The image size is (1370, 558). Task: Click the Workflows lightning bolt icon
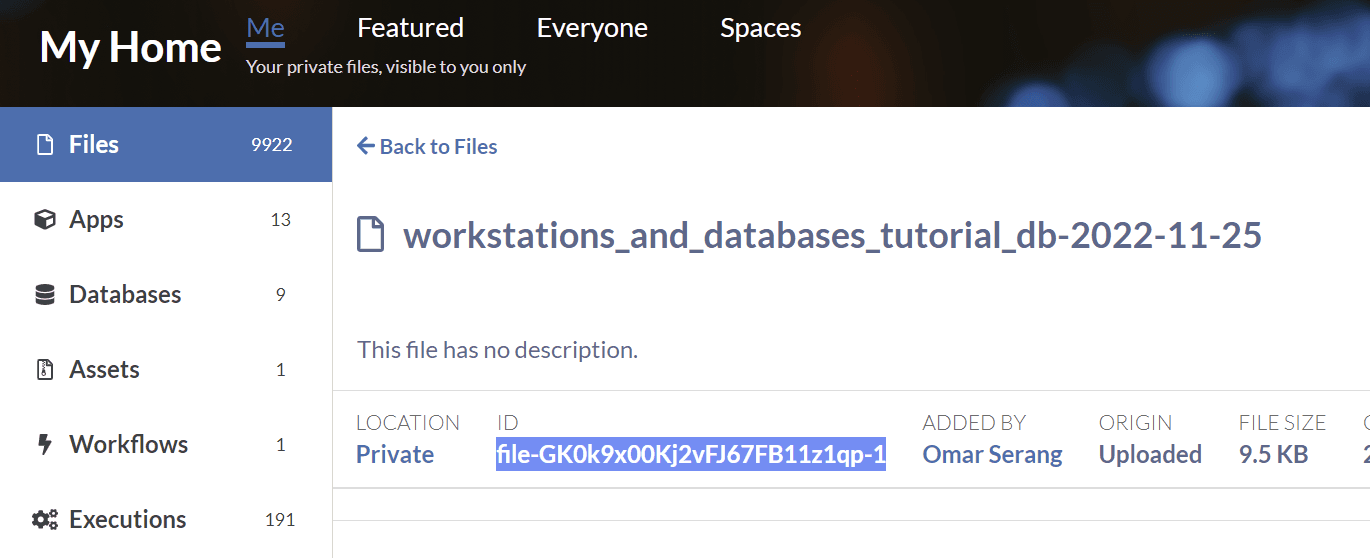[x=44, y=445]
